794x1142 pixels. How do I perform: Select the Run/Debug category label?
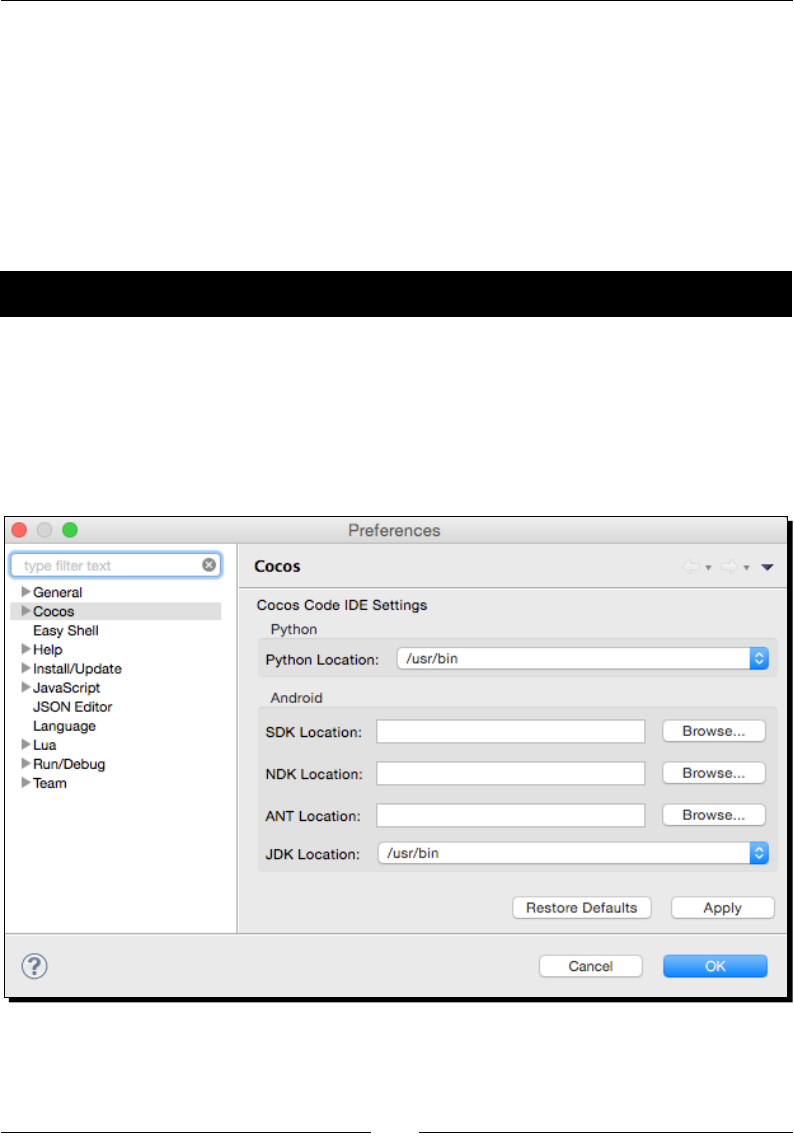pos(69,764)
